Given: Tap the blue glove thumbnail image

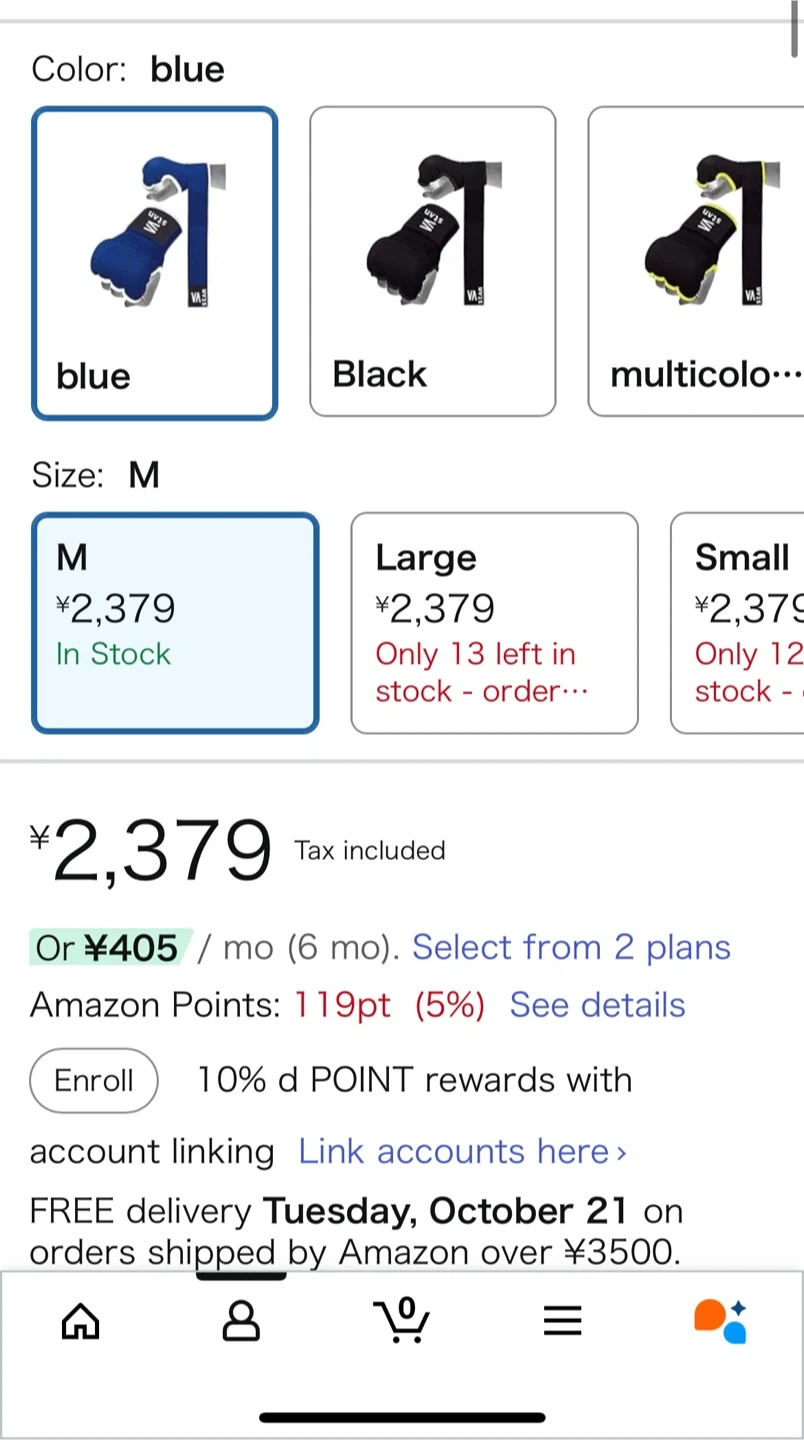Looking at the screenshot, I should 155,232.
